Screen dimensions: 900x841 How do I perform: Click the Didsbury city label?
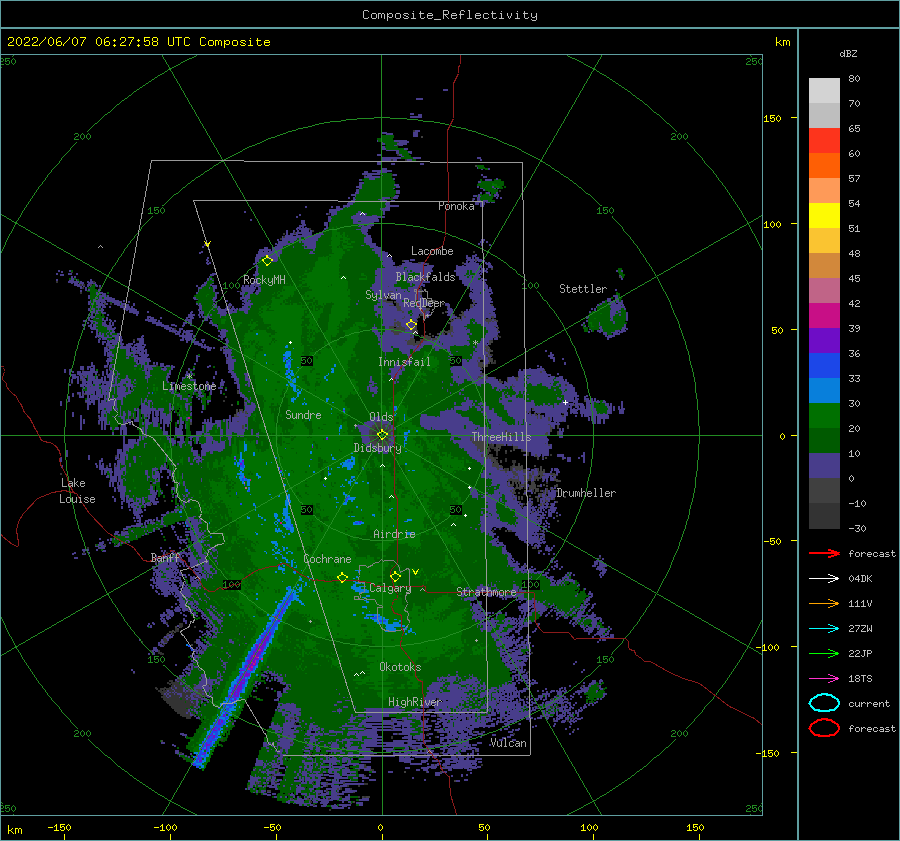point(378,448)
